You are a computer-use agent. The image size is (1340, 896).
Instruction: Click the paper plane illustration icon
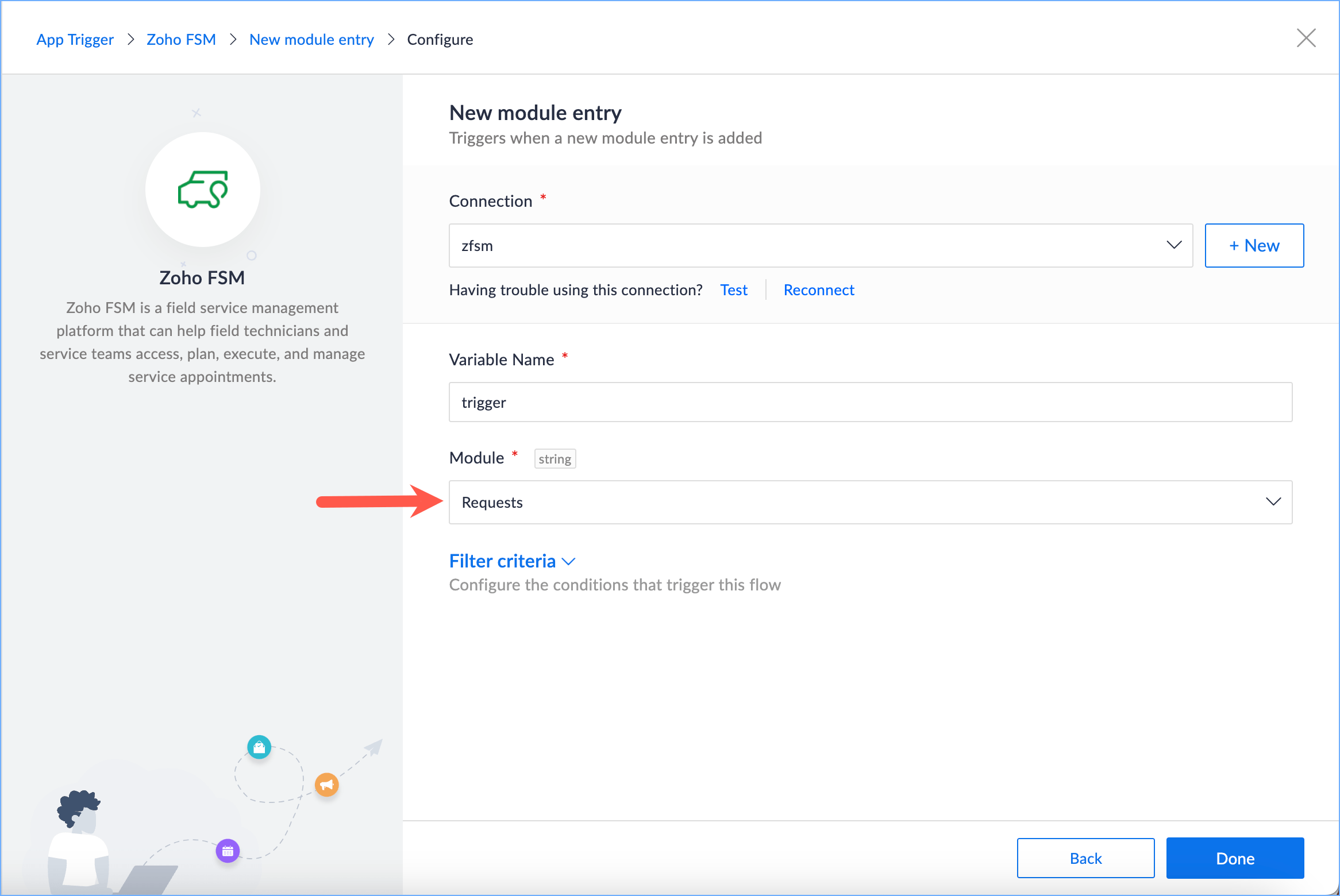tap(374, 747)
